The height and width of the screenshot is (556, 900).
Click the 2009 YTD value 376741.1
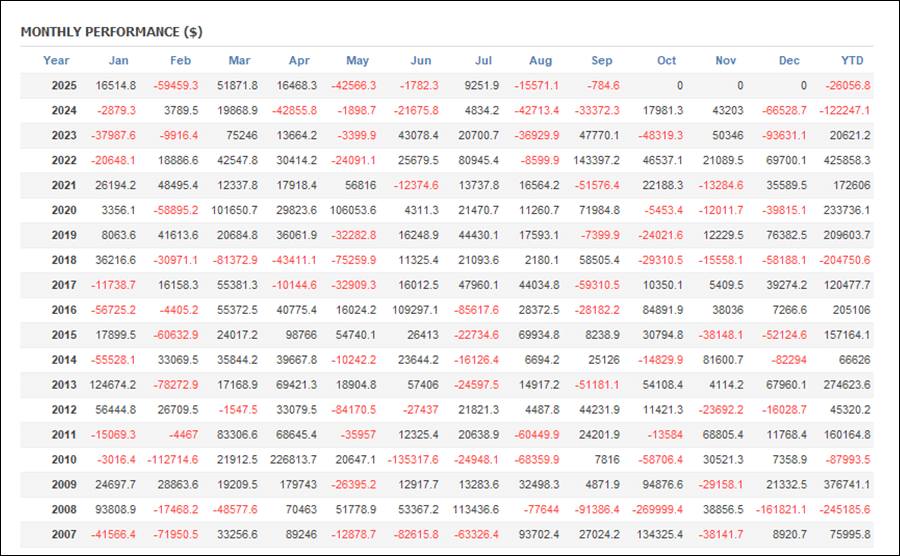tap(844, 485)
